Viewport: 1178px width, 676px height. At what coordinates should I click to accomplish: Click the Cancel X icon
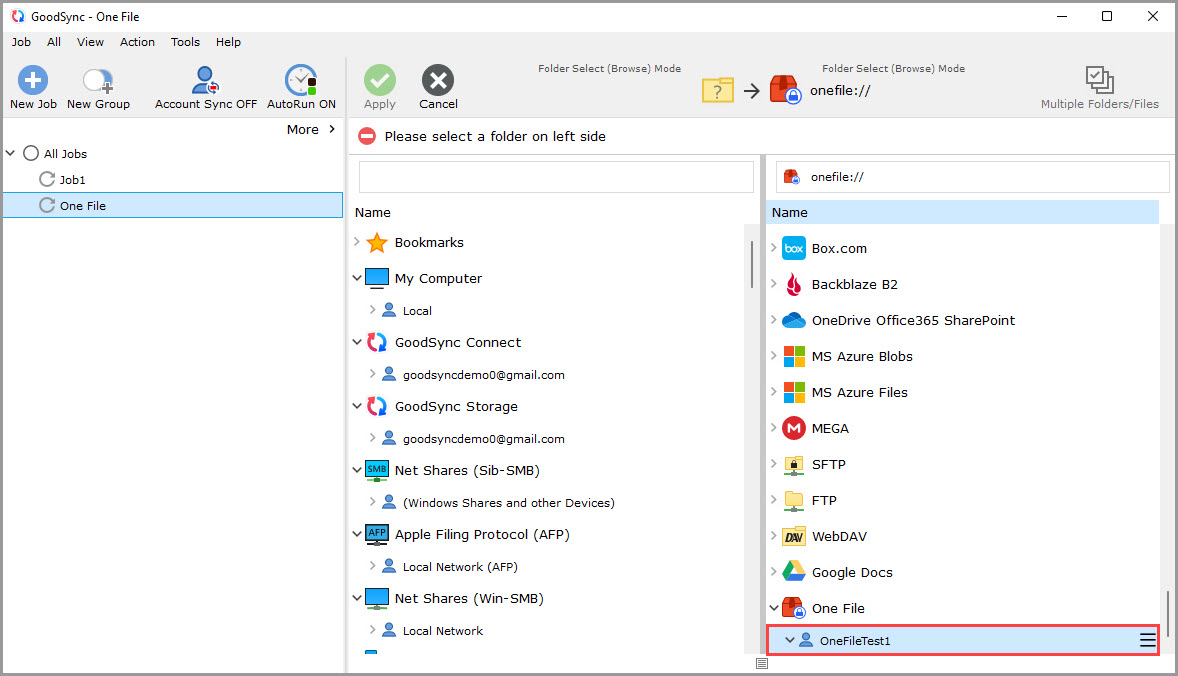click(x=438, y=80)
